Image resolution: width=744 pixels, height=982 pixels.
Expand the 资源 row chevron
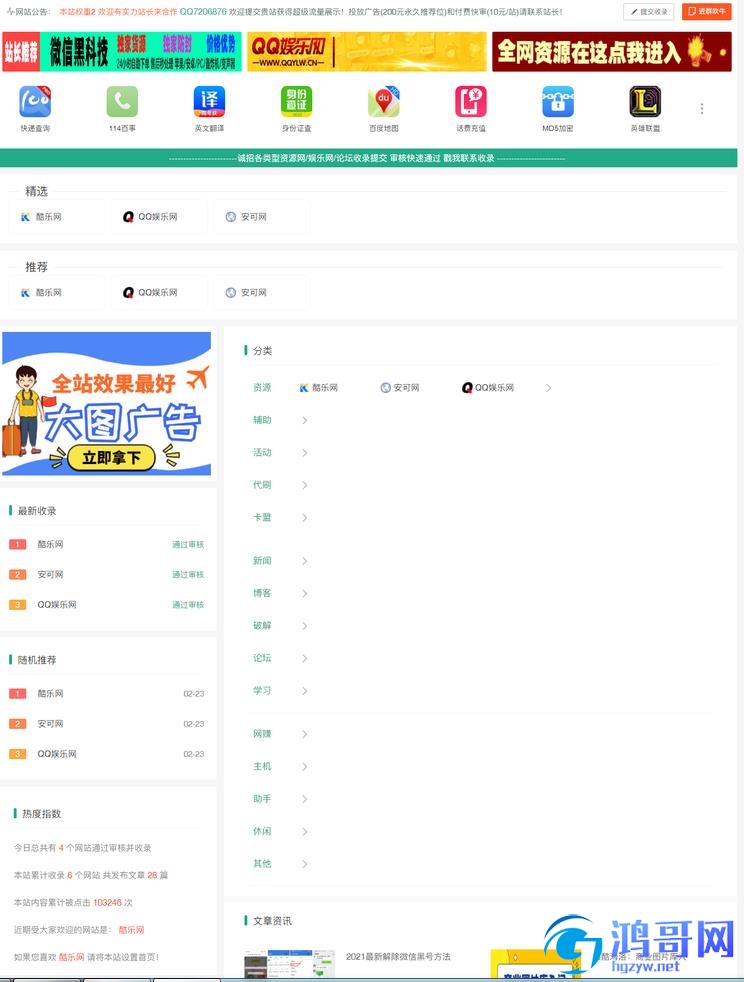(x=549, y=388)
